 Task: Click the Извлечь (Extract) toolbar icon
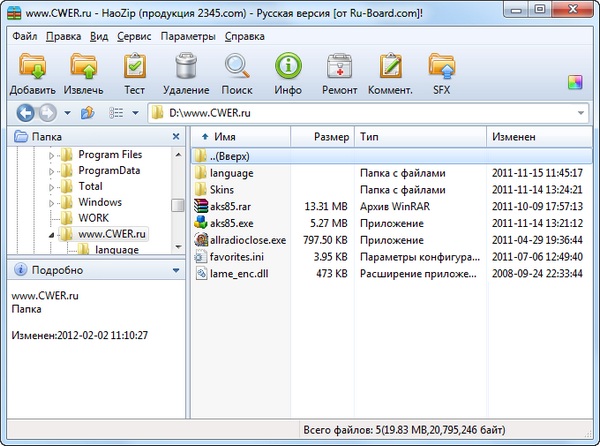[x=85, y=68]
